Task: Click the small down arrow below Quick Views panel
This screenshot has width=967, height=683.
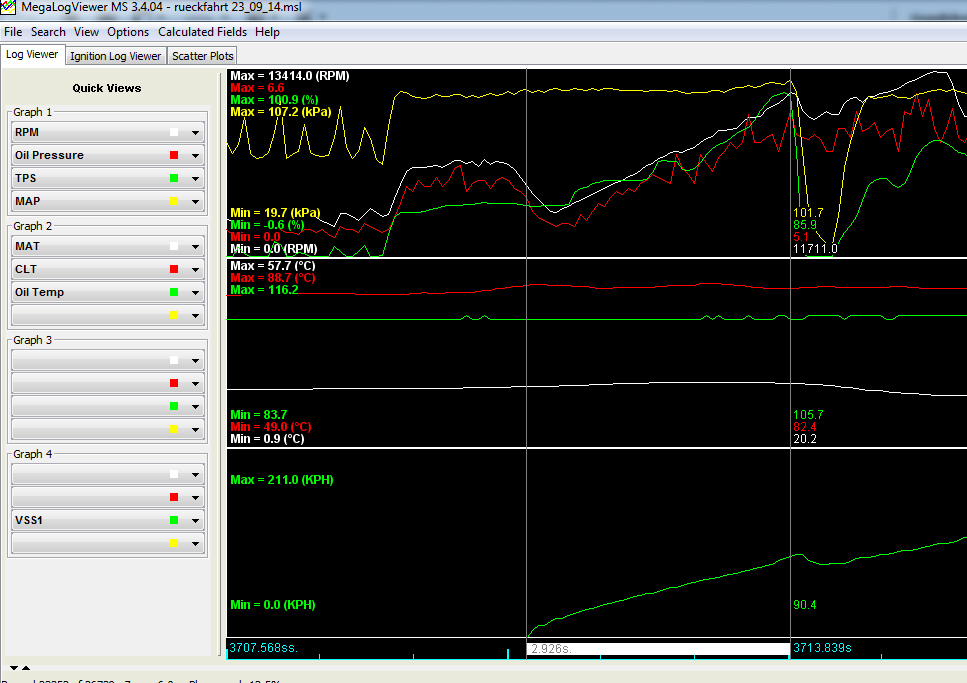Action: (x=14, y=668)
